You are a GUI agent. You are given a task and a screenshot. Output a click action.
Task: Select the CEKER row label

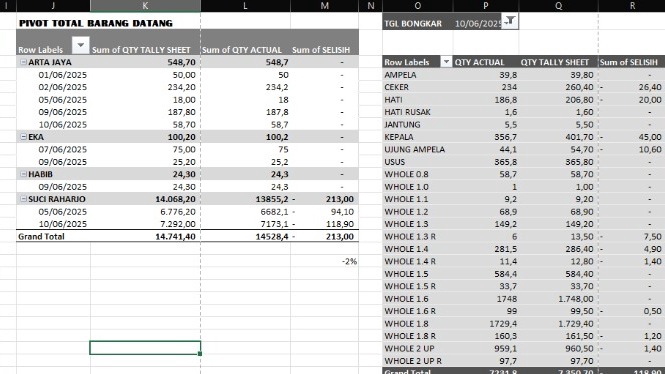click(x=397, y=87)
